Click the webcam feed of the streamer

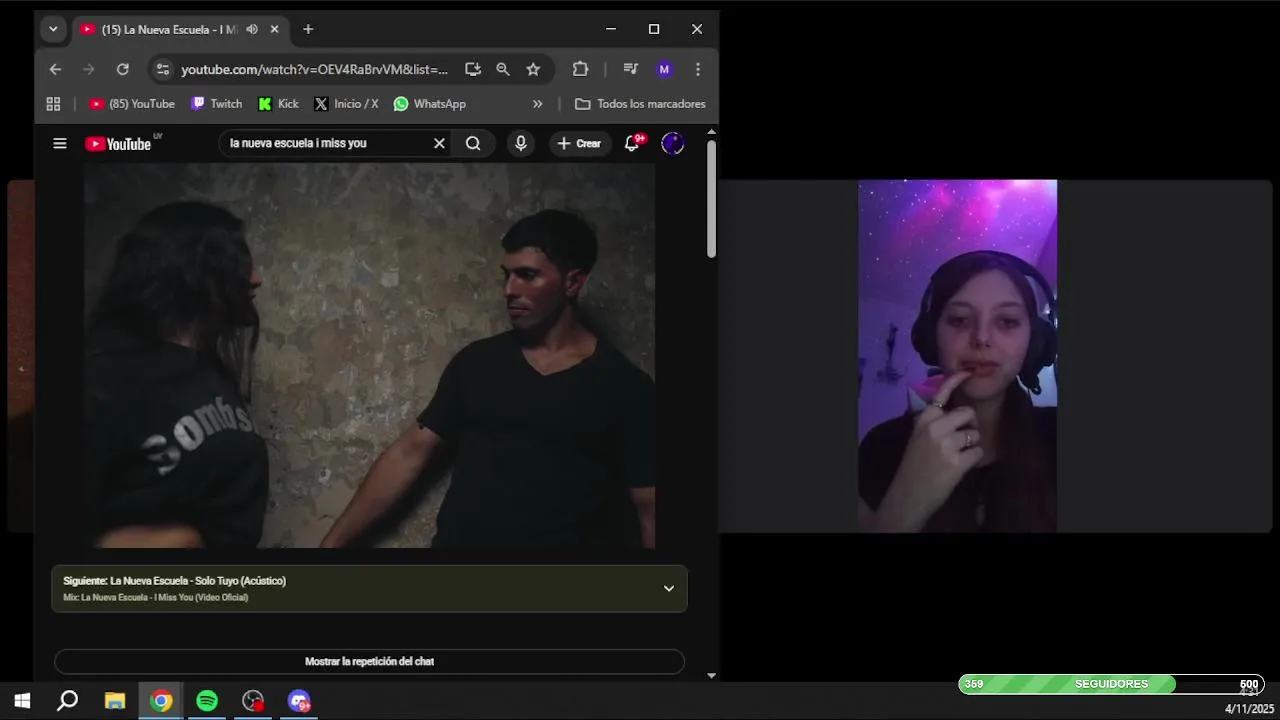tap(957, 356)
